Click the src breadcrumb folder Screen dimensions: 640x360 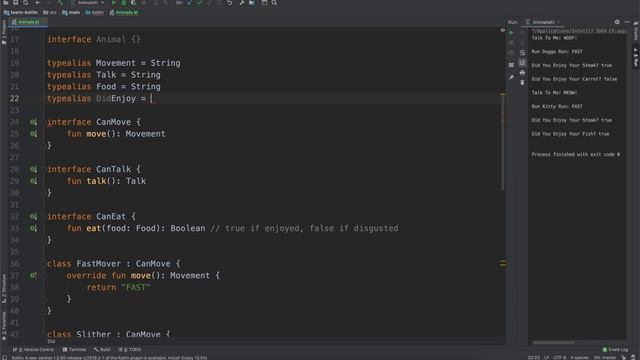[50, 12]
